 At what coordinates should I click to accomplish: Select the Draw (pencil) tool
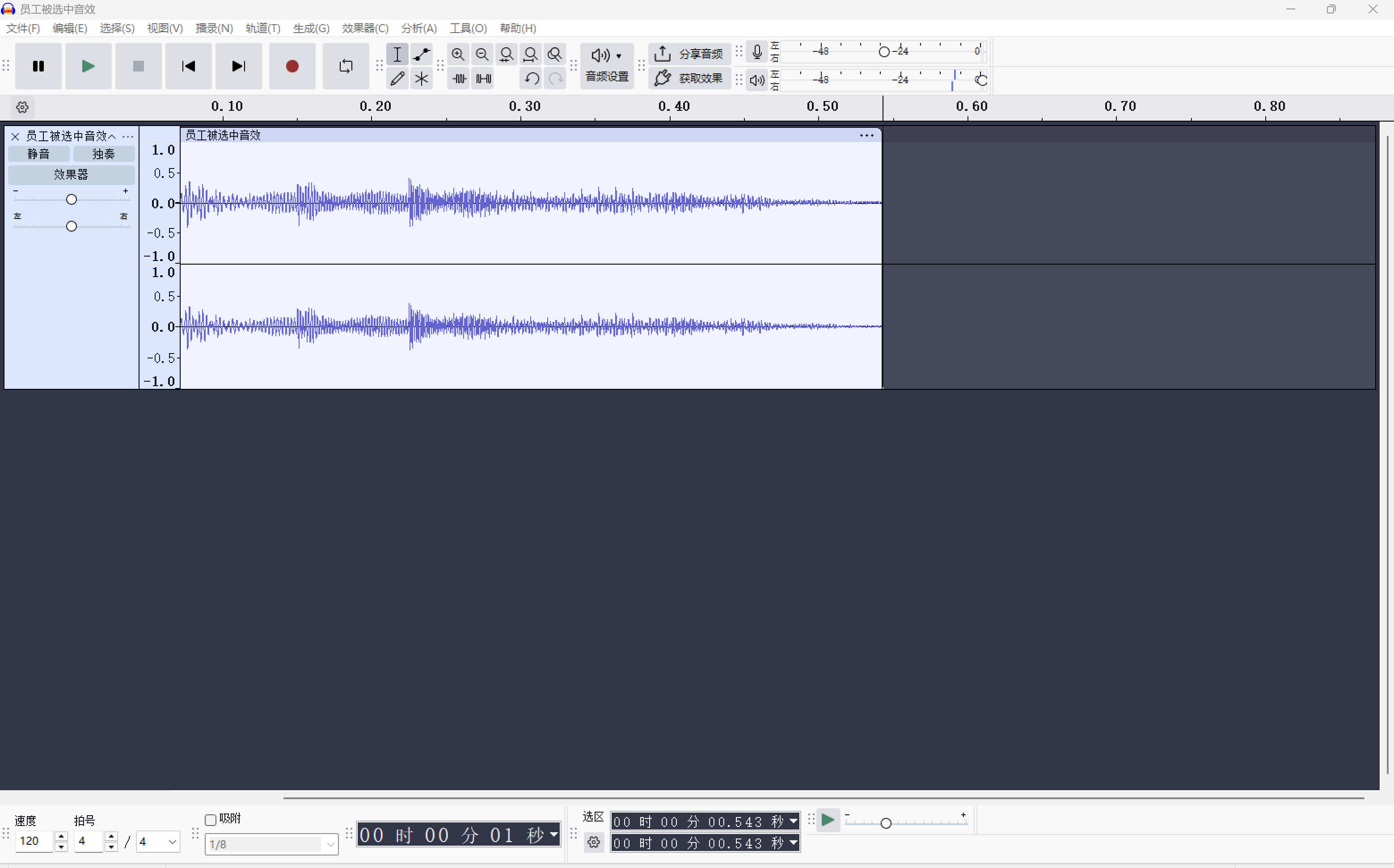[x=397, y=79]
